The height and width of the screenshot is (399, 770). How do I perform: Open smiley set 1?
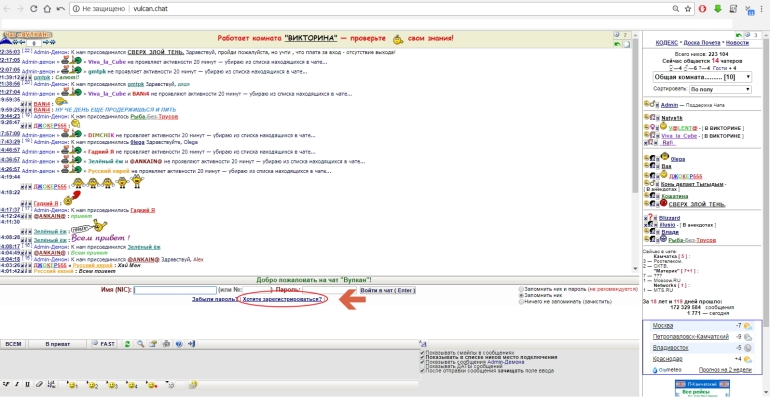[x=72, y=385]
